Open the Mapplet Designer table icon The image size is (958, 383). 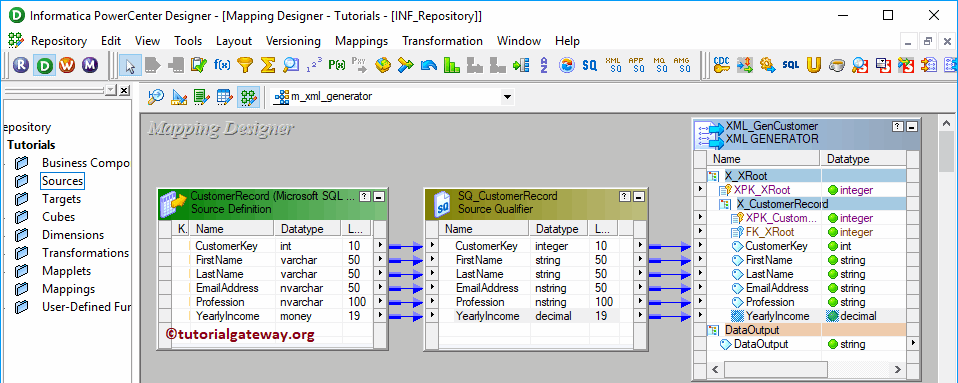225,97
